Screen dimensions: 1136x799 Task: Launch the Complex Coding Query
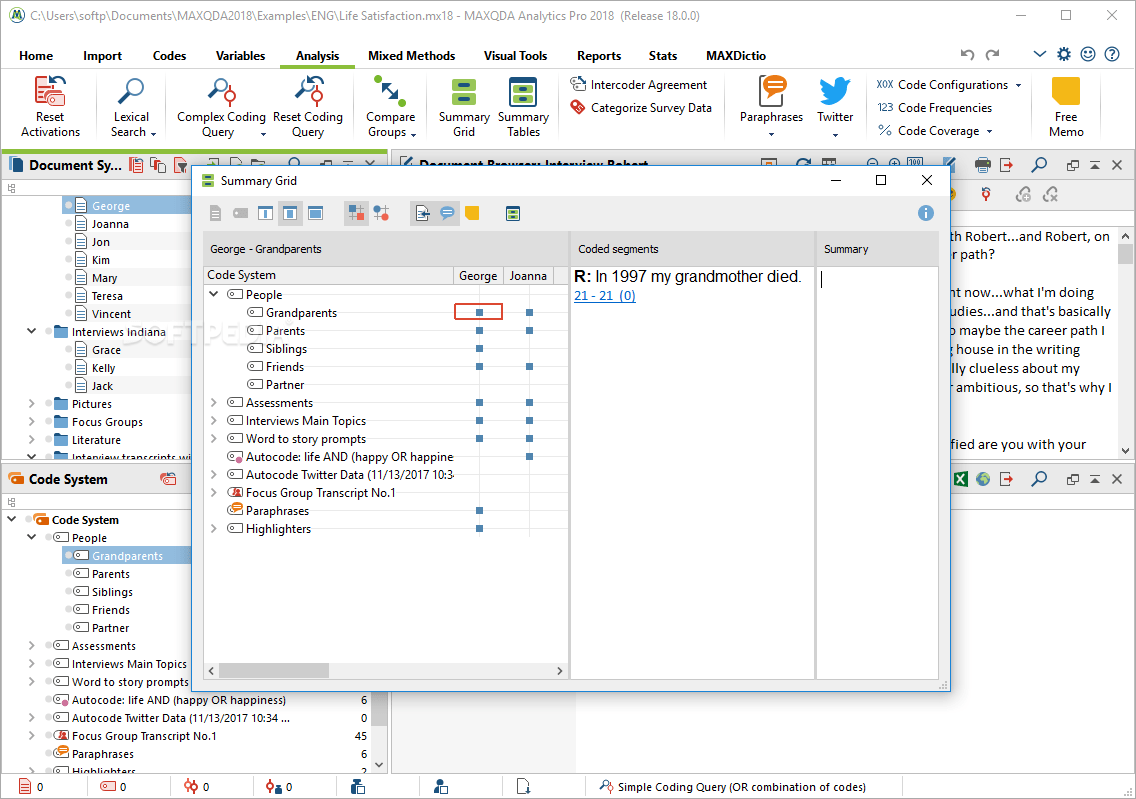coord(221,107)
